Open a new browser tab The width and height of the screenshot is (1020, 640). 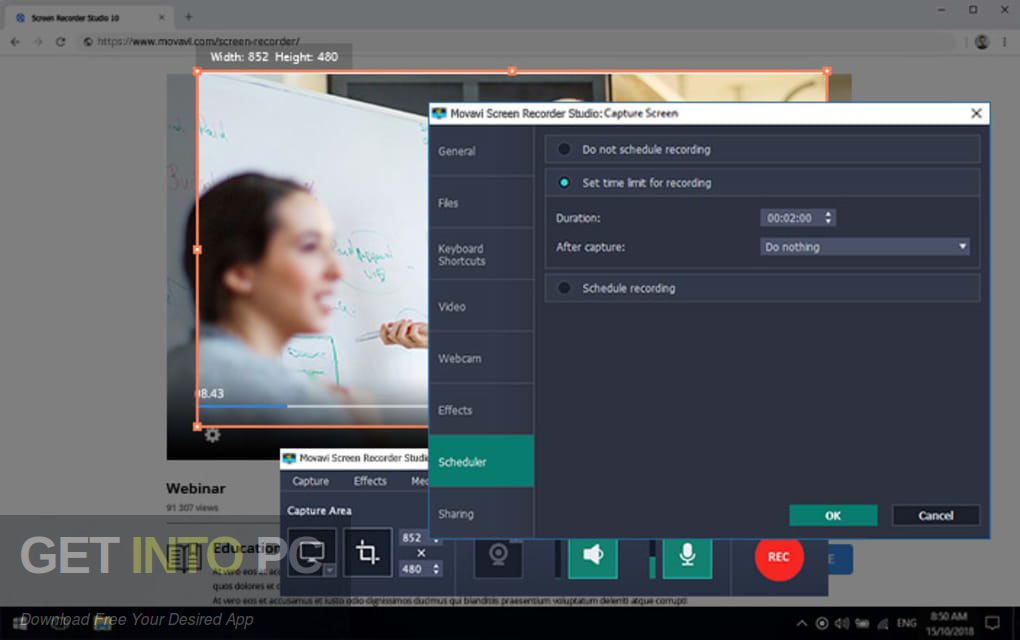[189, 17]
